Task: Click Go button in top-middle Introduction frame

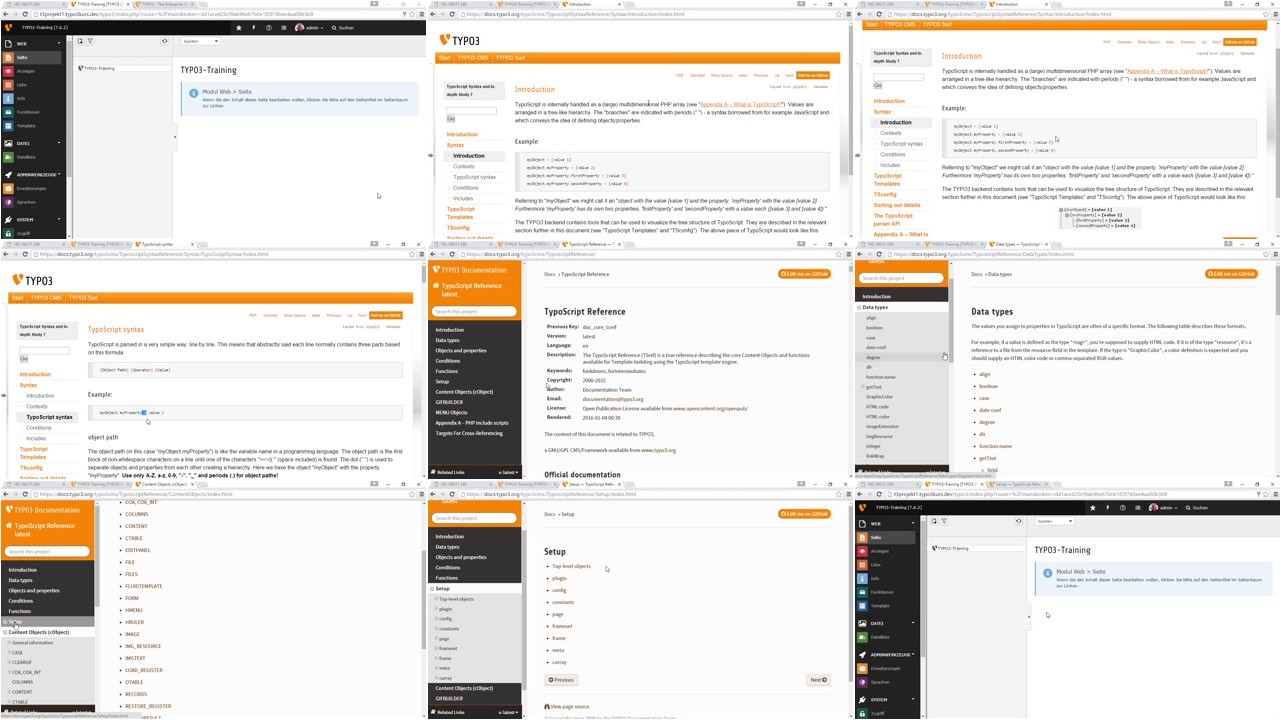Action: tap(450, 119)
